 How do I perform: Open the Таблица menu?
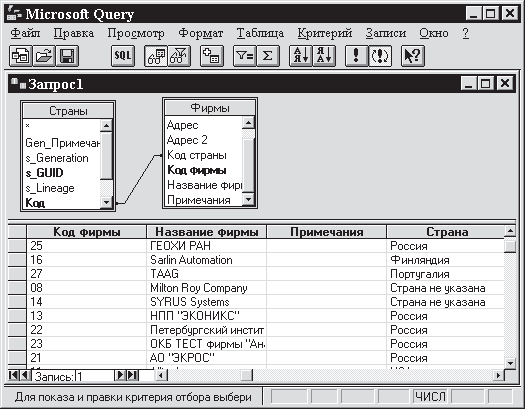(x=260, y=33)
